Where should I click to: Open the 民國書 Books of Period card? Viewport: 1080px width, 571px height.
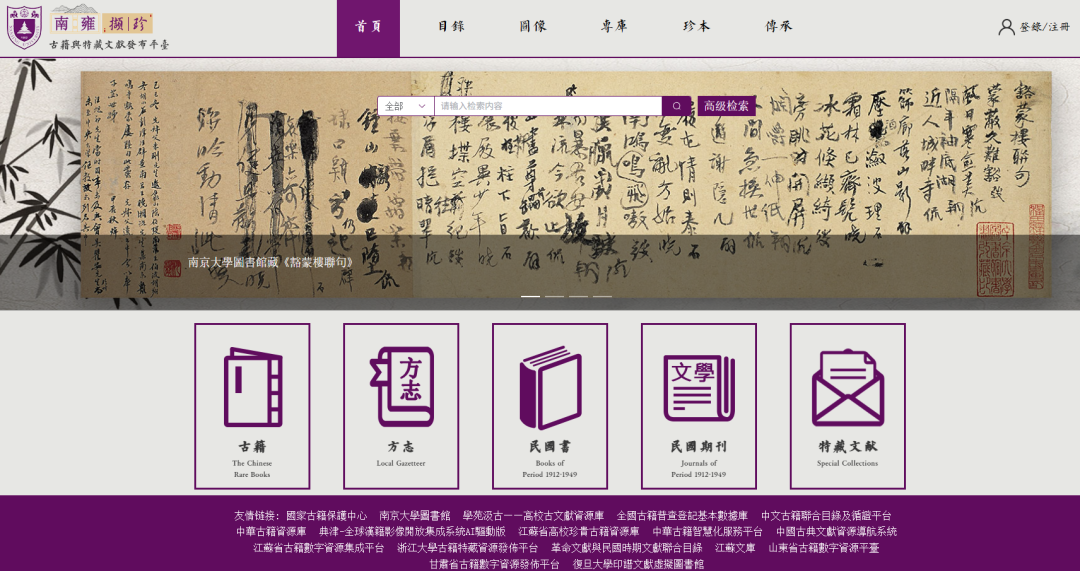550,406
